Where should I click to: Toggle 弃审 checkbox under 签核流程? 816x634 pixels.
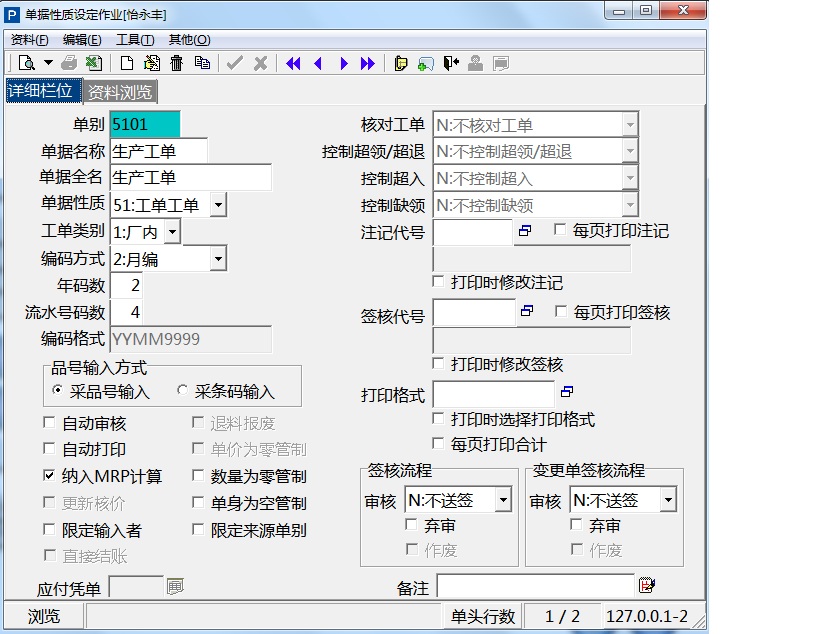[x=411, y=524]
